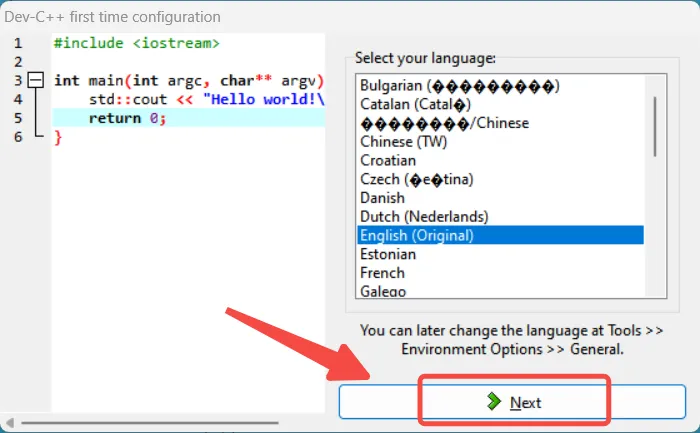
Task: Pick Estonian from the list
Action: [x=500, y=254]
